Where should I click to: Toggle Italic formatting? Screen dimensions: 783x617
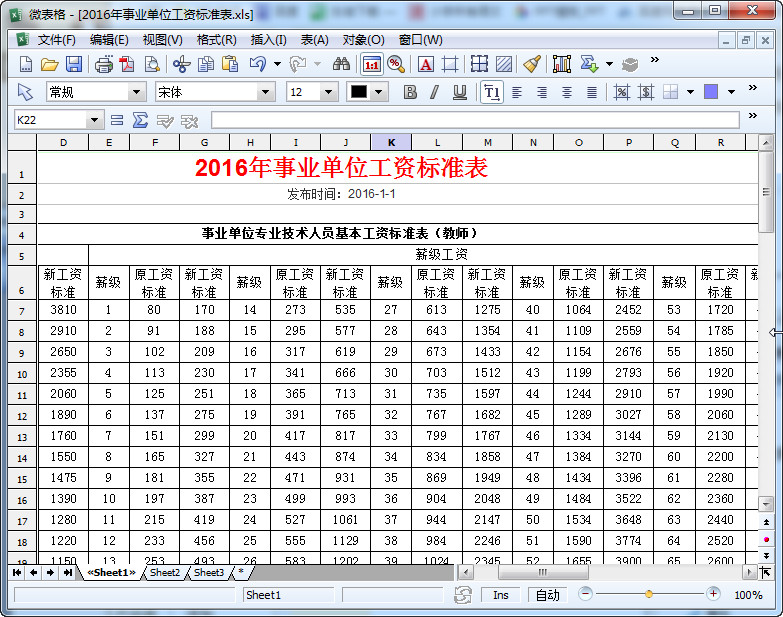(x=434, y=92)
